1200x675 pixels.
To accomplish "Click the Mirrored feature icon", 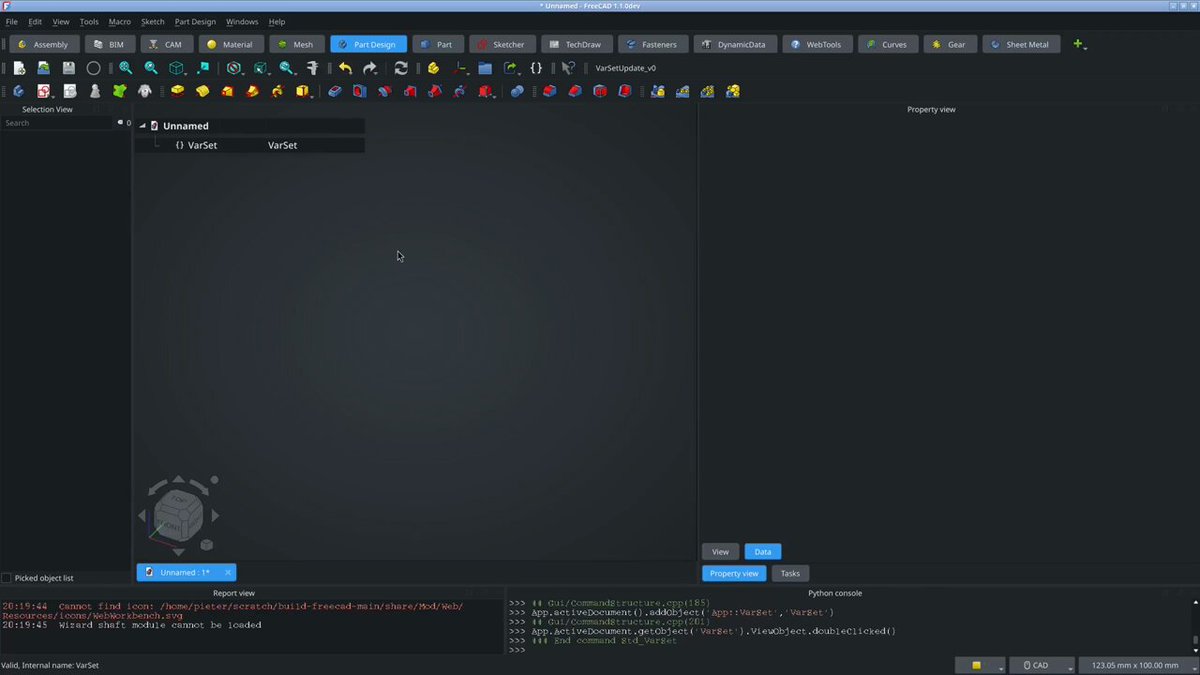I will (657, 91).
